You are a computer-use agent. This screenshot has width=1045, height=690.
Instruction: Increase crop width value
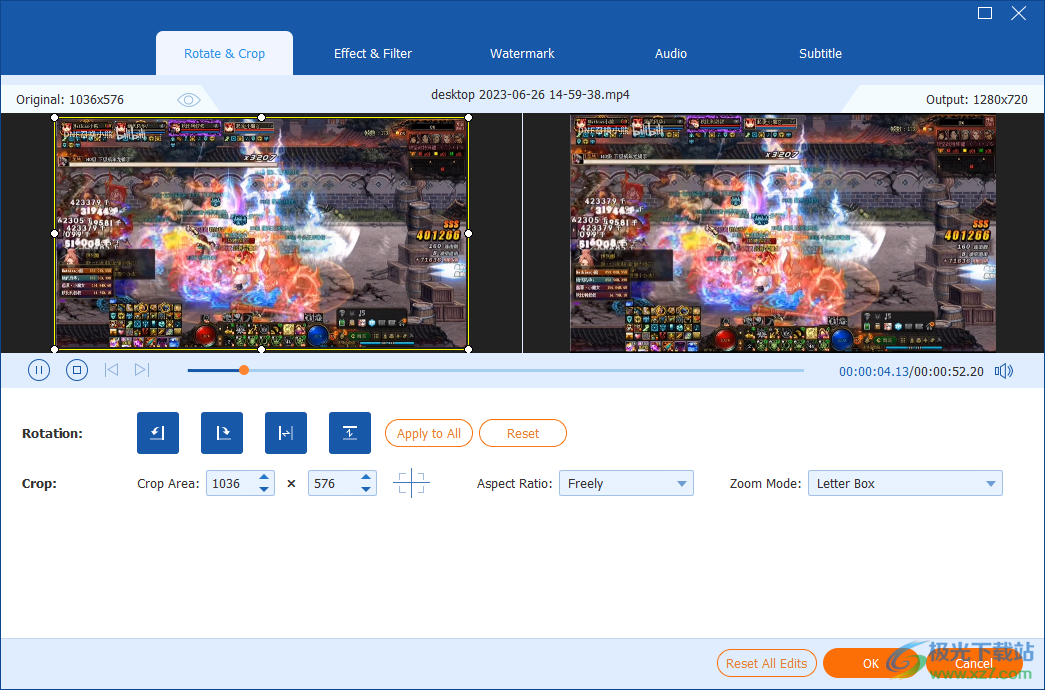[x=264, y=477]
